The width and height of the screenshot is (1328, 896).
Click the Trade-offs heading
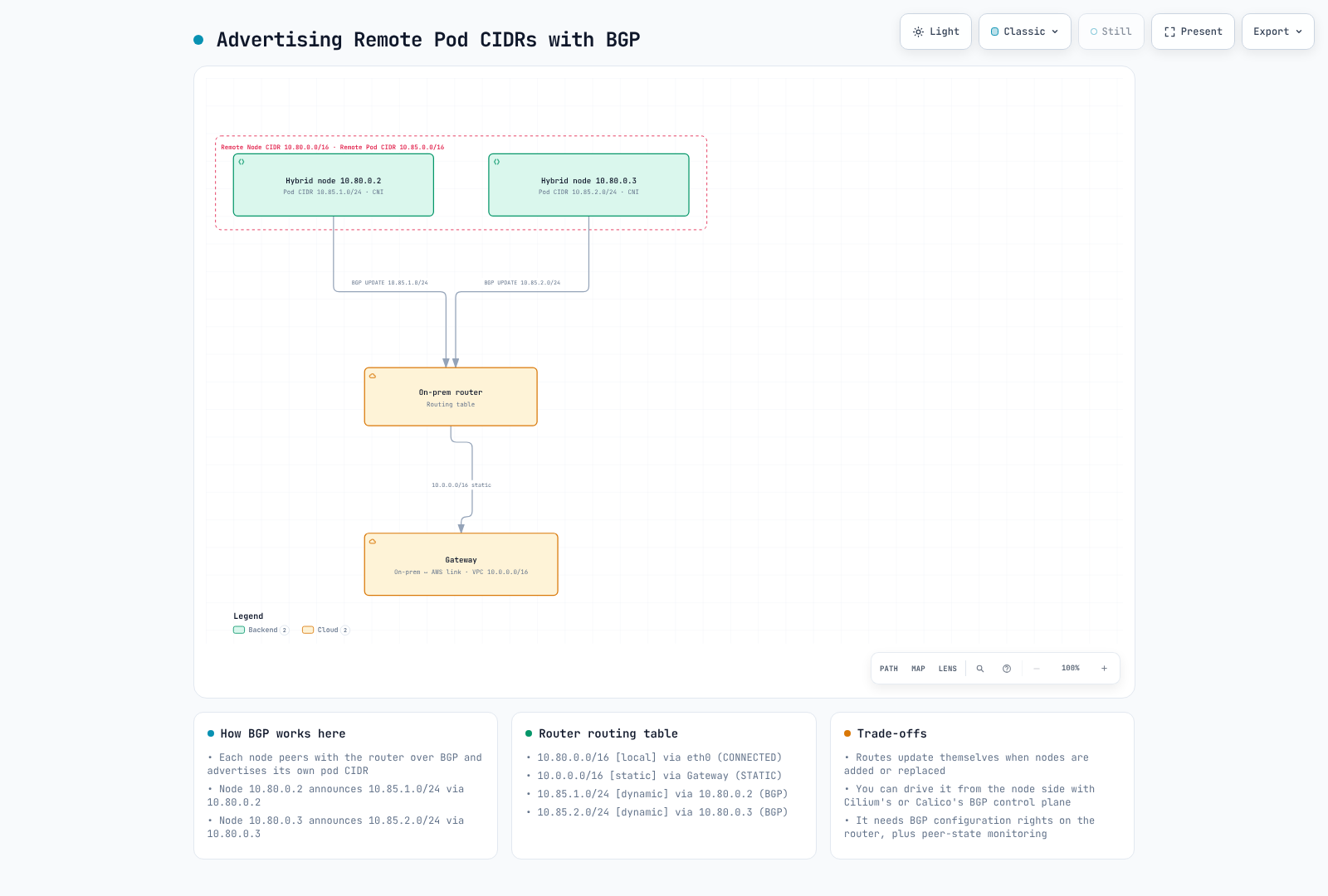click(892, 733)
